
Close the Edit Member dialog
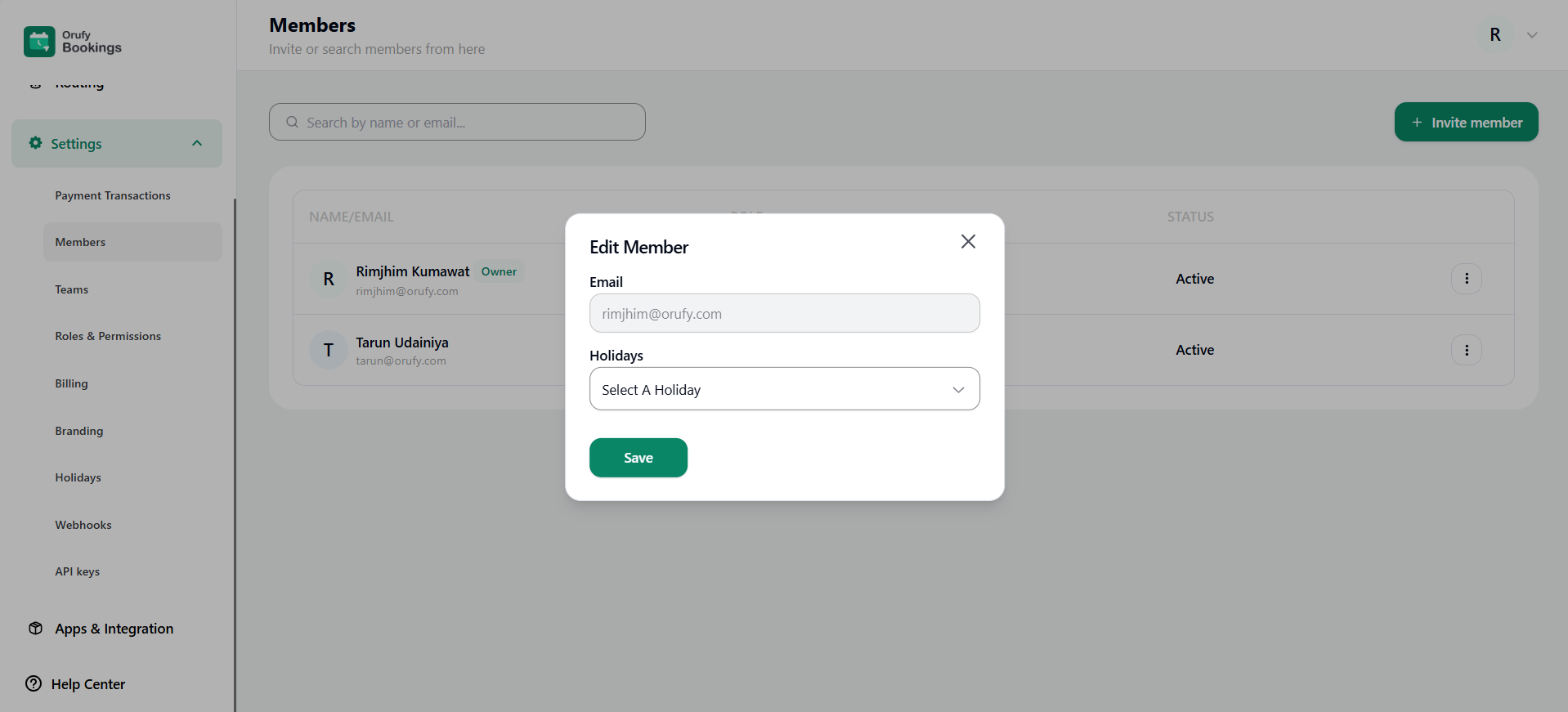coord(968,241)
